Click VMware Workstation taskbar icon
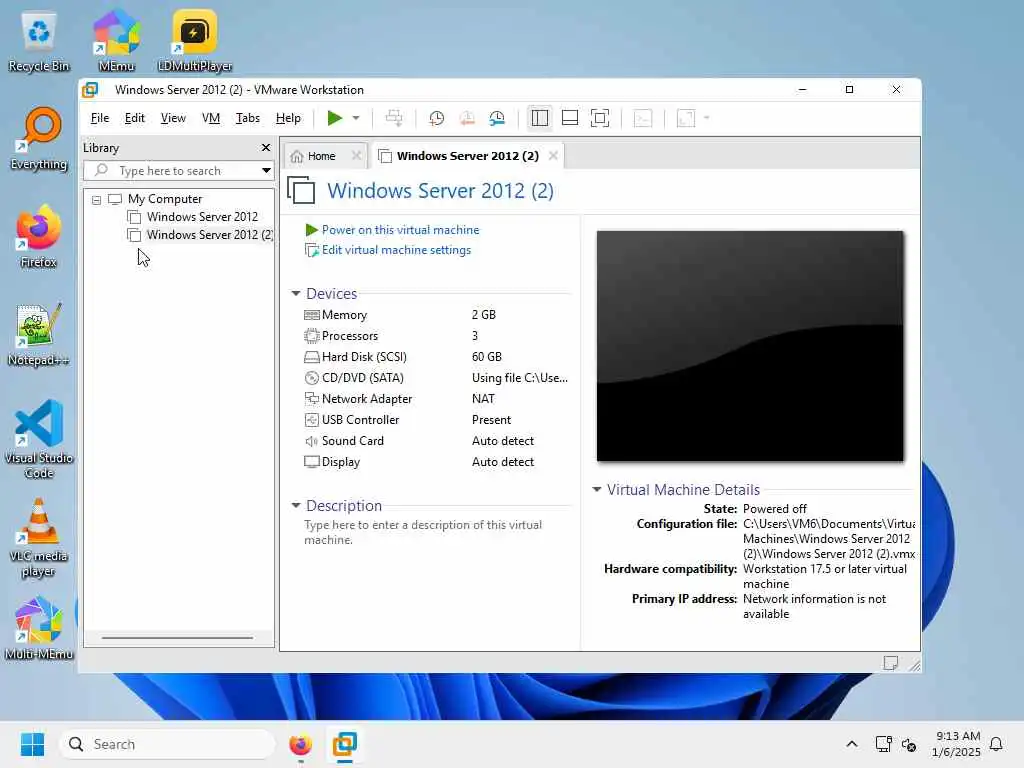The height and width of the screenshot is (768, 1024). [x=344, y=744]
